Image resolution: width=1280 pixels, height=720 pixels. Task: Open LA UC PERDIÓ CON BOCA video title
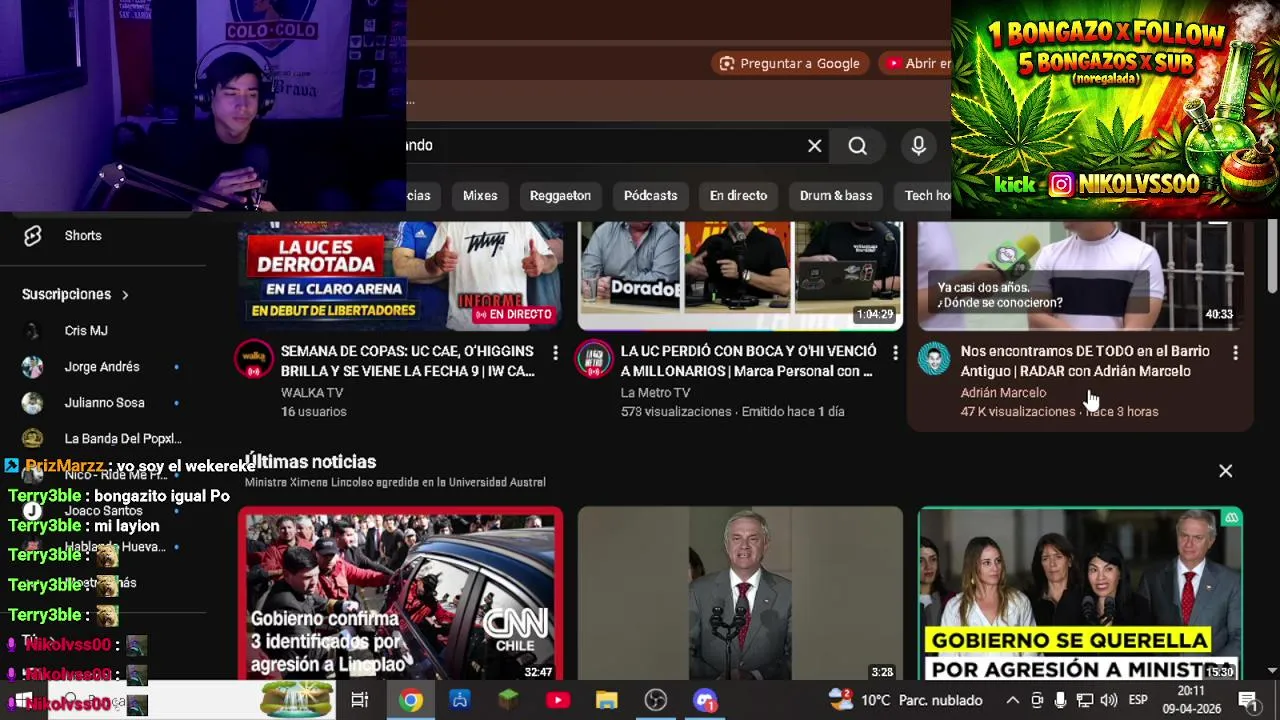tap(748, 361)
